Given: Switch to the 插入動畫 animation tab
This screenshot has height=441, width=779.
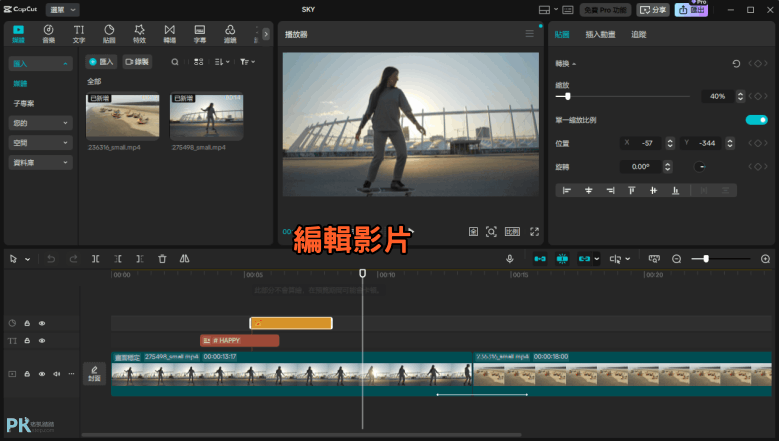Looking at the screenshot, I should point(600,34).
